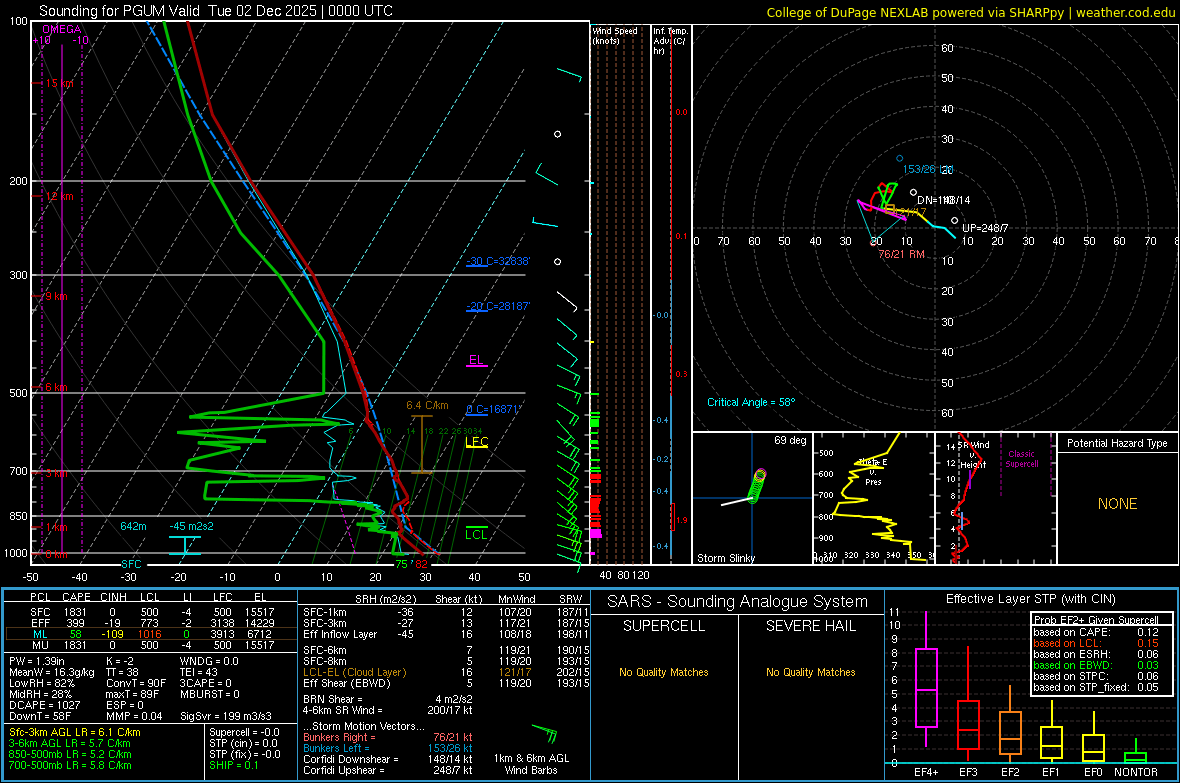
Task: Click the 'EFF' parcel row label
Action: coord(40,623)
